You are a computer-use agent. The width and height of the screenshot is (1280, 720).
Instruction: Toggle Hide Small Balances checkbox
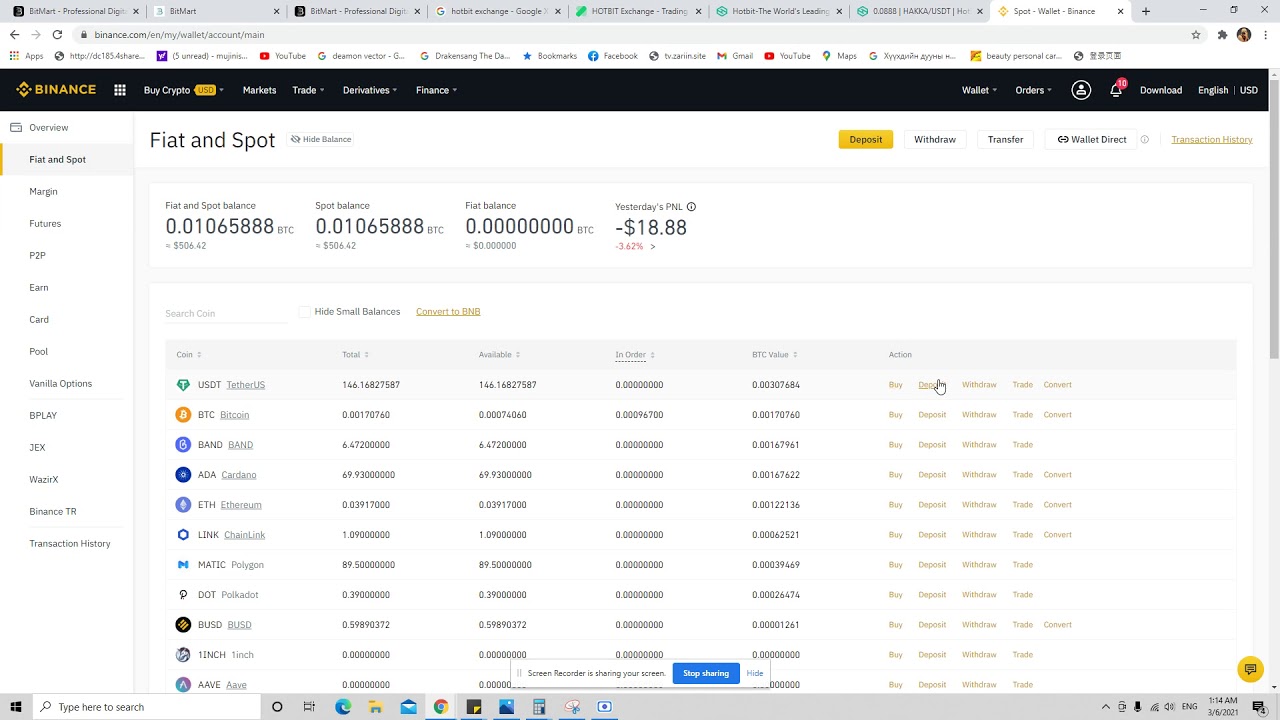click(305, 312)
